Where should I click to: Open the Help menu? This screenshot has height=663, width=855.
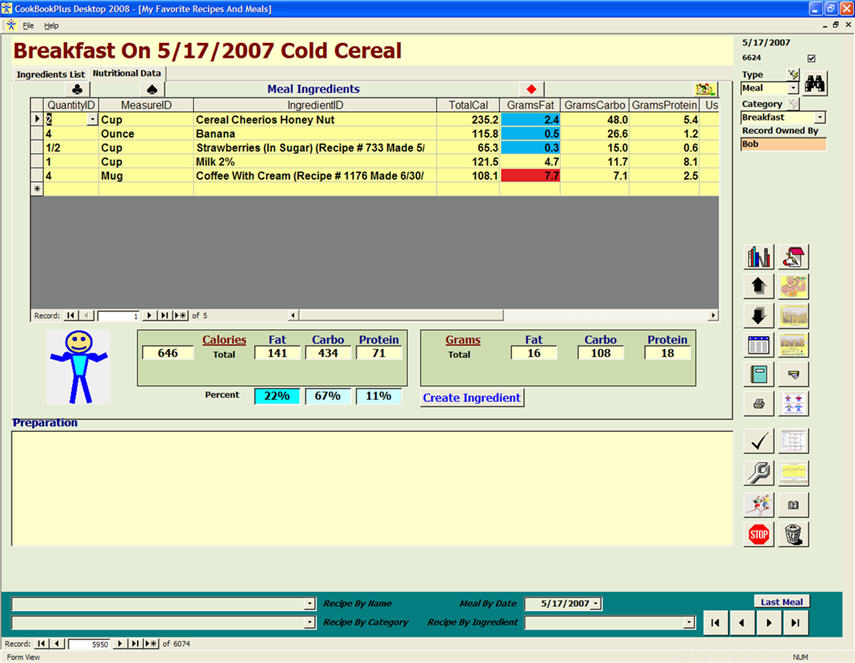click(51, 25)
